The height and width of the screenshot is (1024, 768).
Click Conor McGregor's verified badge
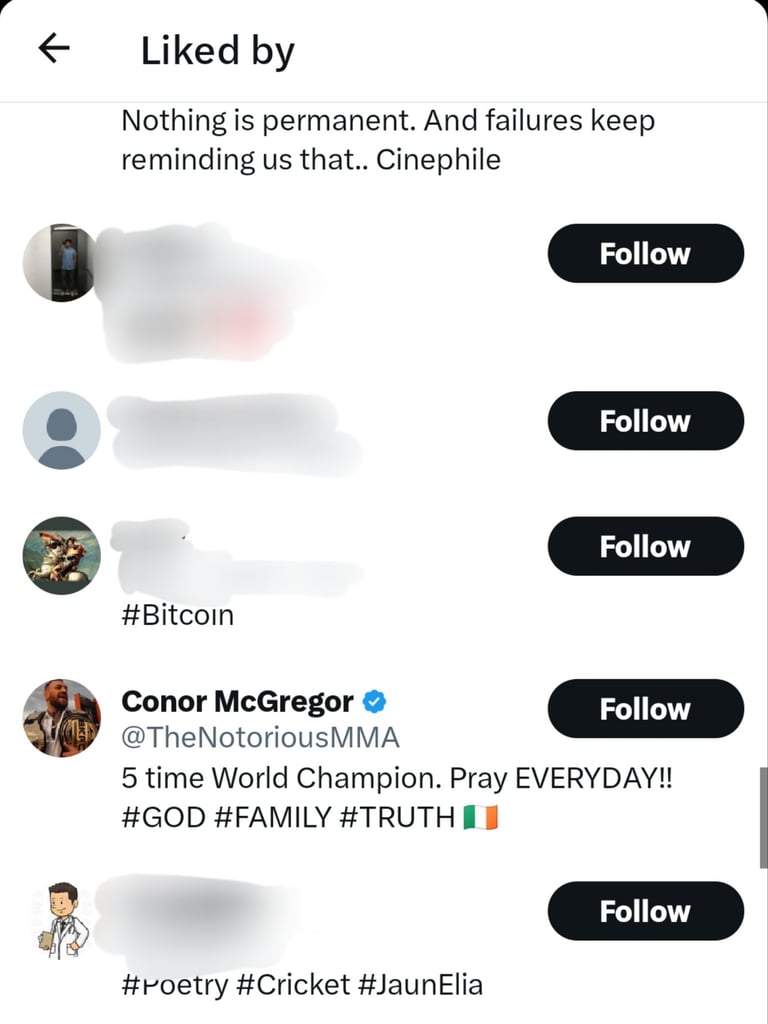point(374,702)
